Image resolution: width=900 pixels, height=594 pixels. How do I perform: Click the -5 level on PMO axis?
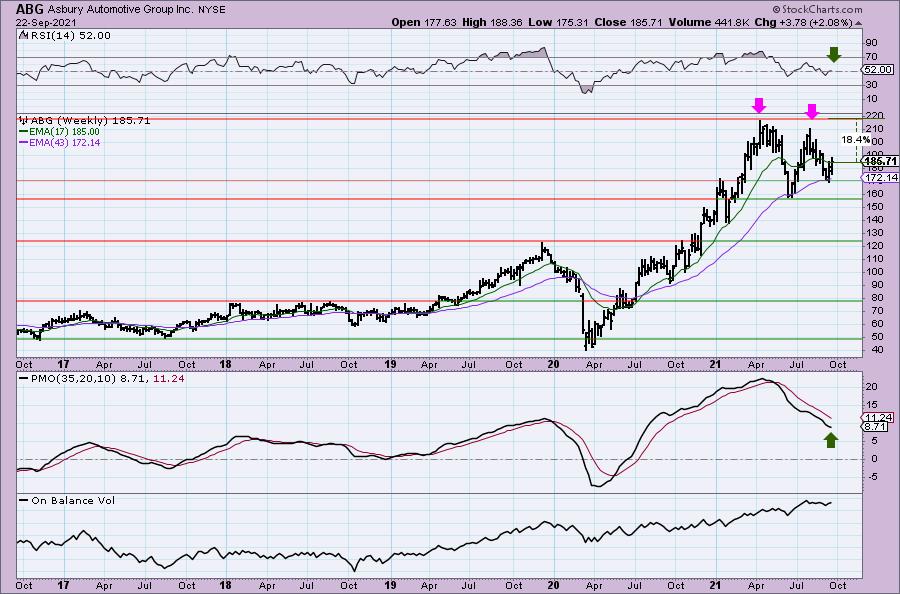pyautogui.click(x=871, y=476)
